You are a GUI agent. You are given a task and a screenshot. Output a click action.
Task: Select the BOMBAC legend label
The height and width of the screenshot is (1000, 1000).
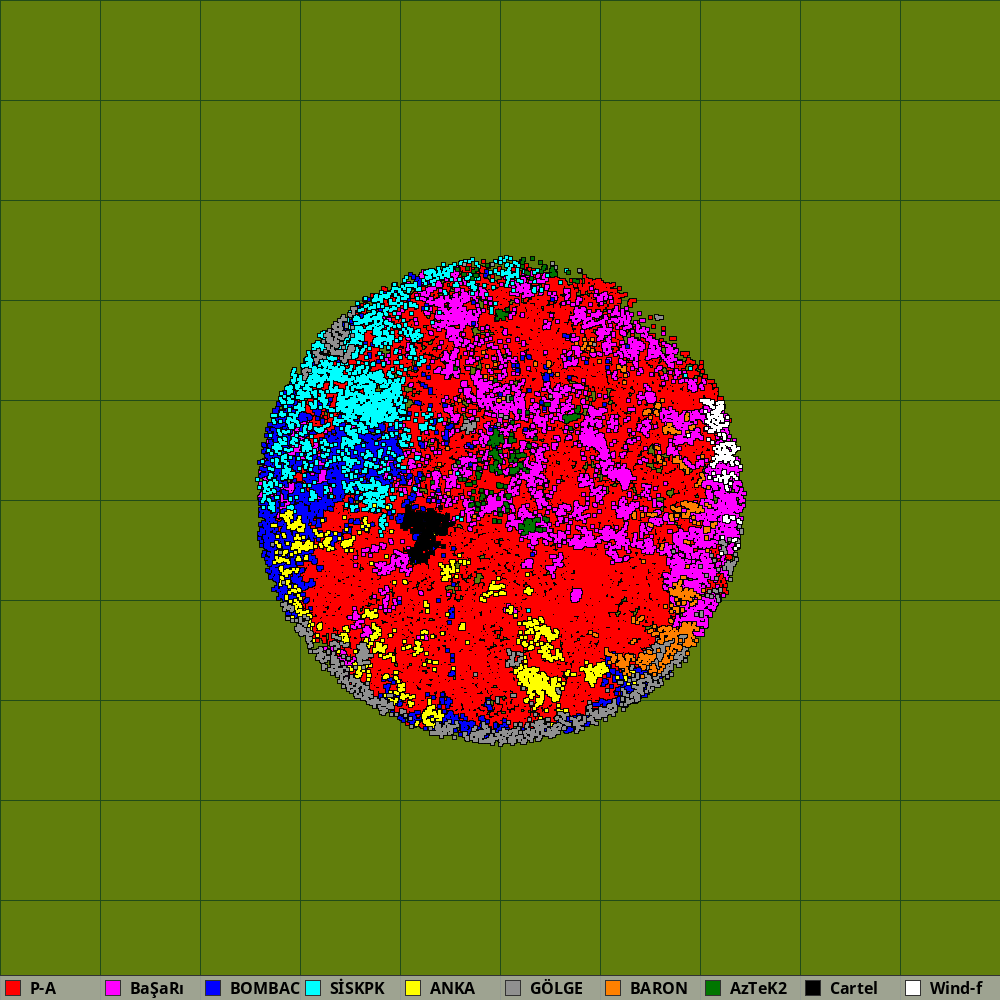265,988
